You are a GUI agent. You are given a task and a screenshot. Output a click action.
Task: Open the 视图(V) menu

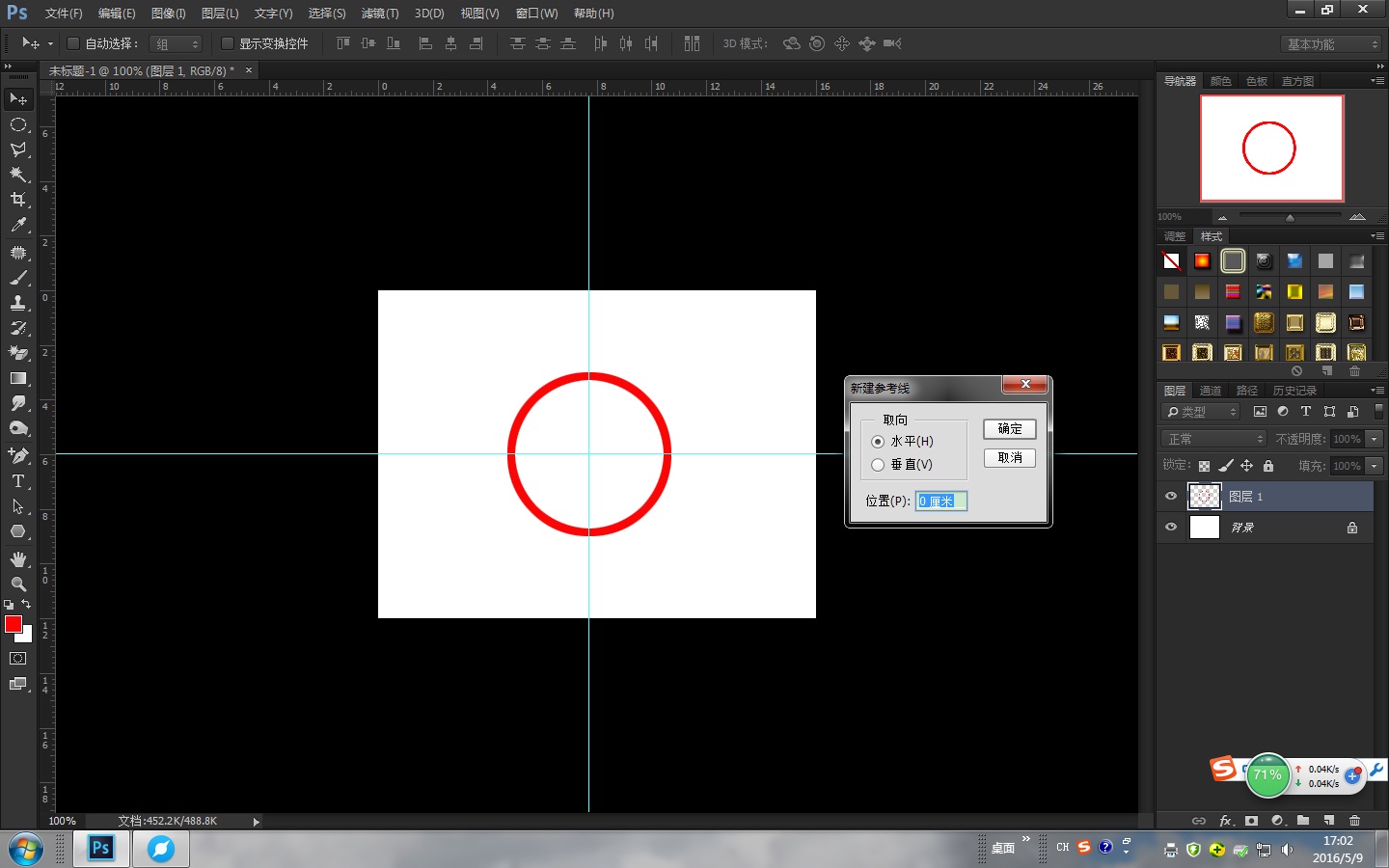click(x=479, y=14)
